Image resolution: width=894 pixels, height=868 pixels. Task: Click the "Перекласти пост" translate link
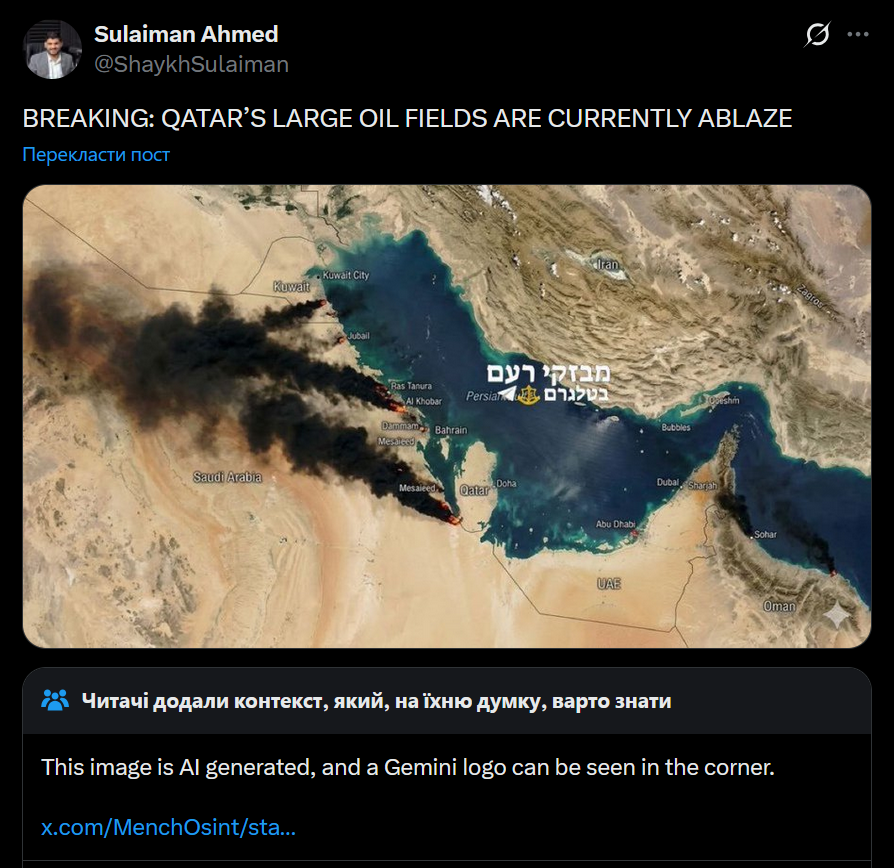(96, 155)
